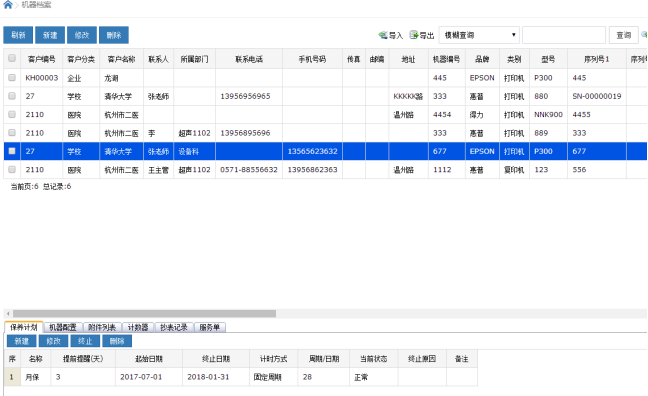Open the 计数器 tab
The height and width of the screenshot is (396, 648).
coord(138,327)
